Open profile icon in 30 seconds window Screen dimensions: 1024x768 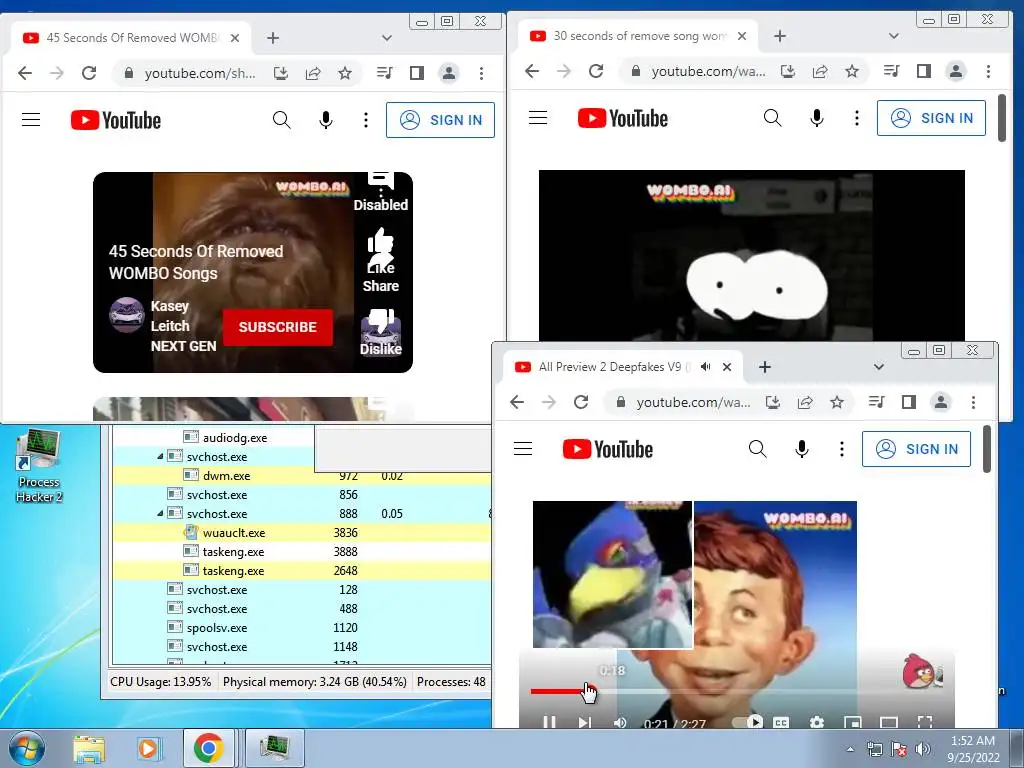(x=955, y=71)
